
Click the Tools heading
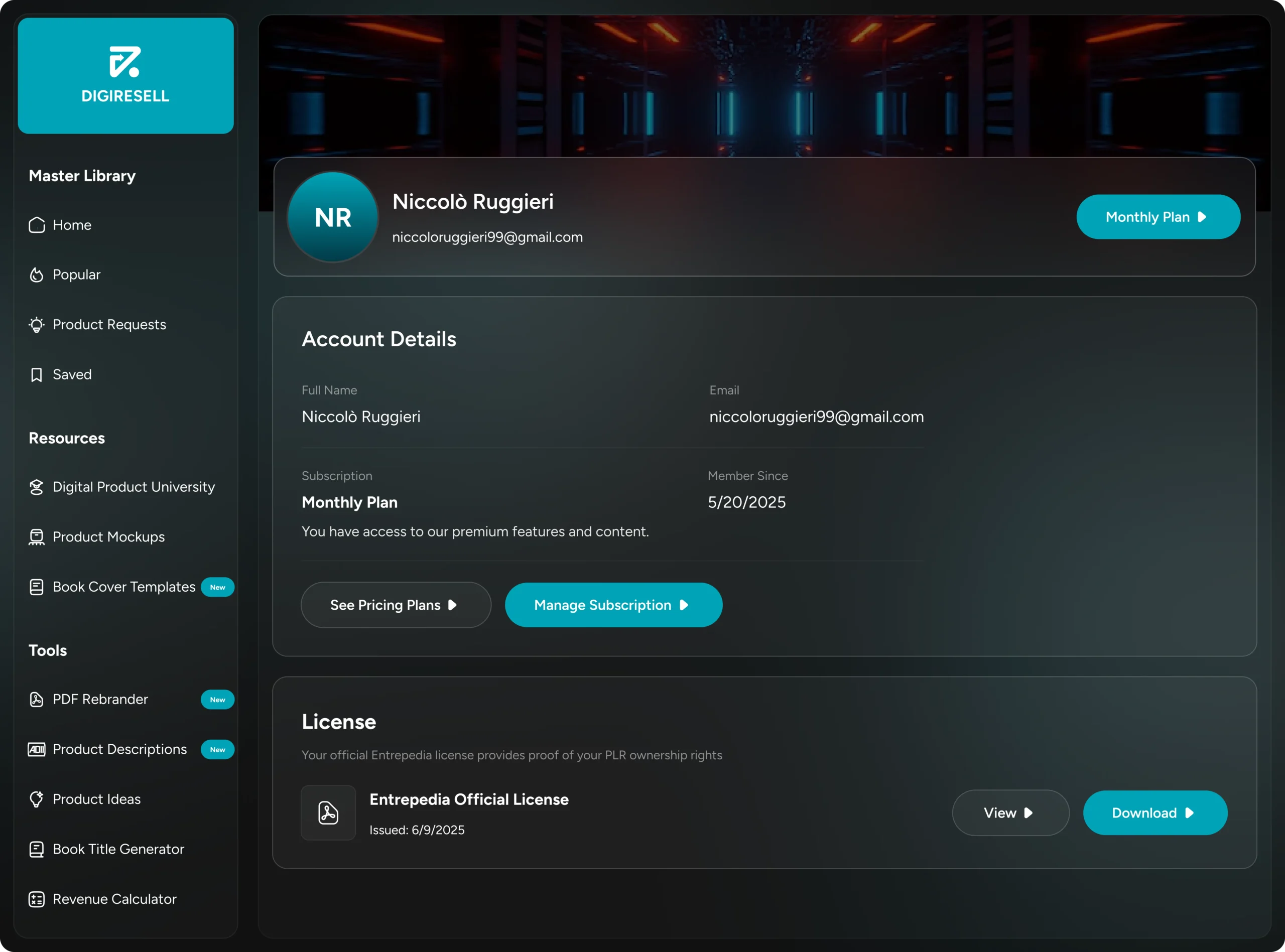(48, 650)
